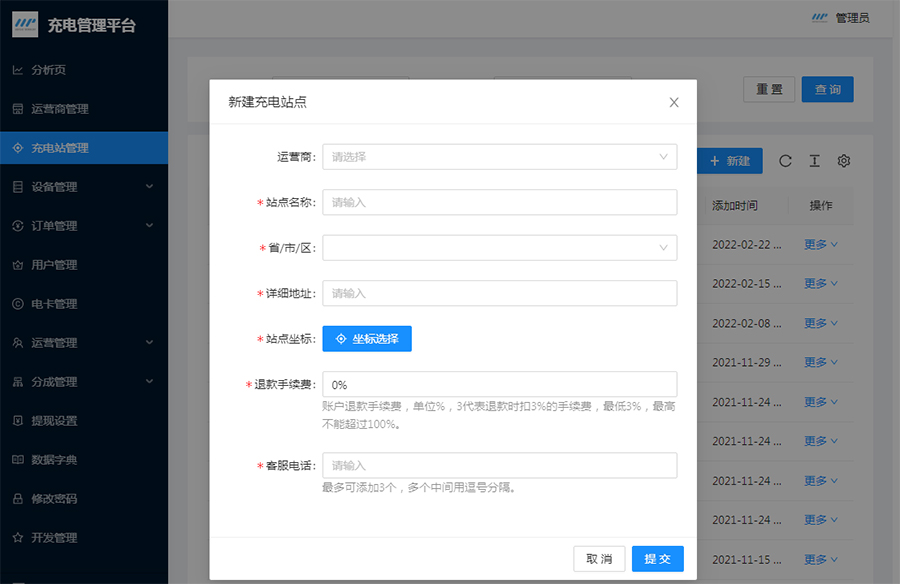Open the table settings gear icon
900x584 pixels.
point(843,161)
